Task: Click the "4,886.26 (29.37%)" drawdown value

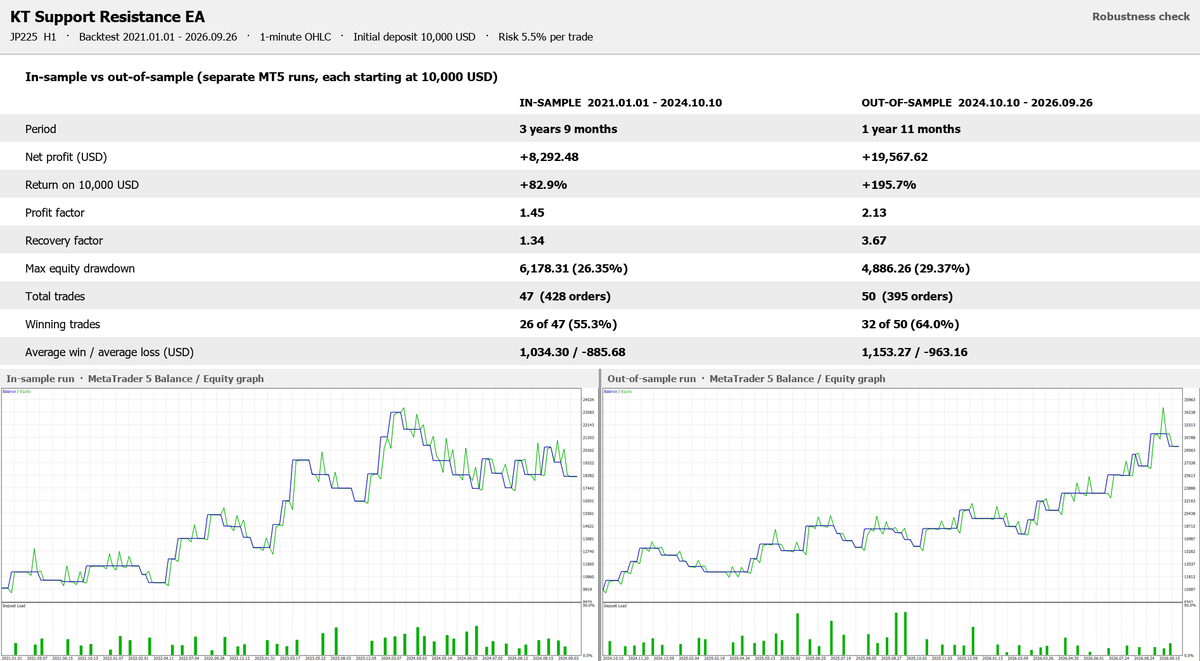Action: click(915, 269)
